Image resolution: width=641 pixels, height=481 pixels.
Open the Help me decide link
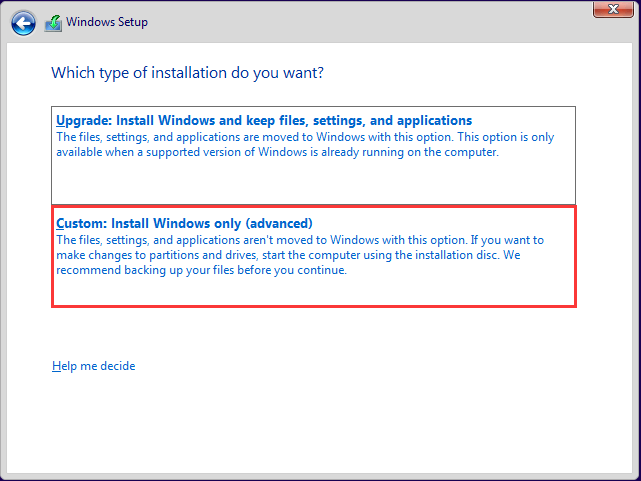click(x=94, y=366)
